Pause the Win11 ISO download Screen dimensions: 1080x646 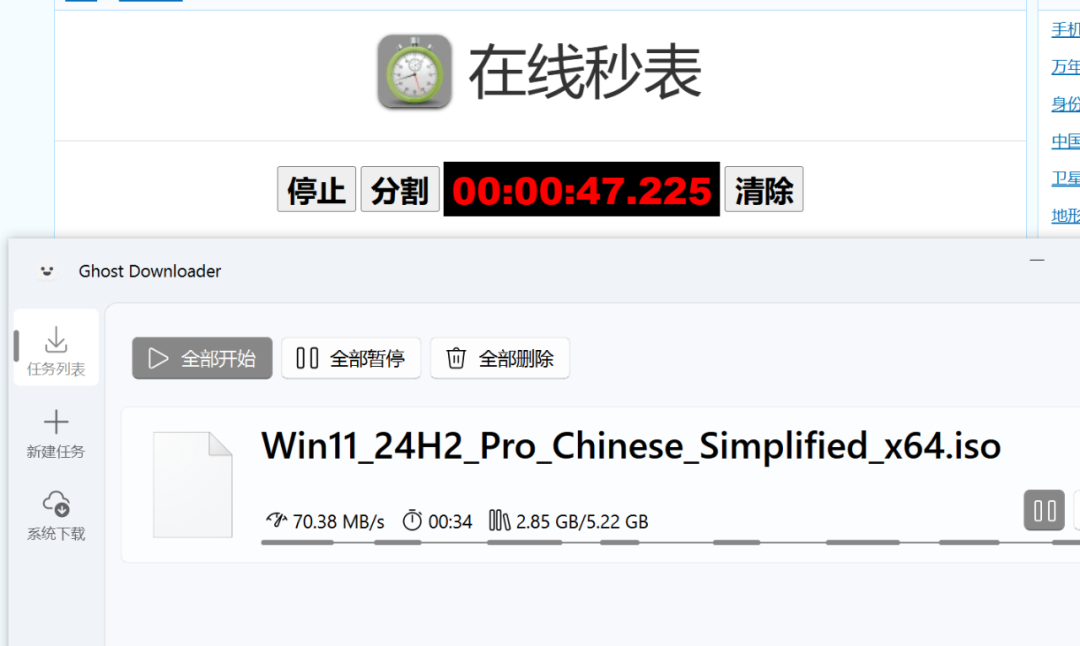pos(1044,510)
